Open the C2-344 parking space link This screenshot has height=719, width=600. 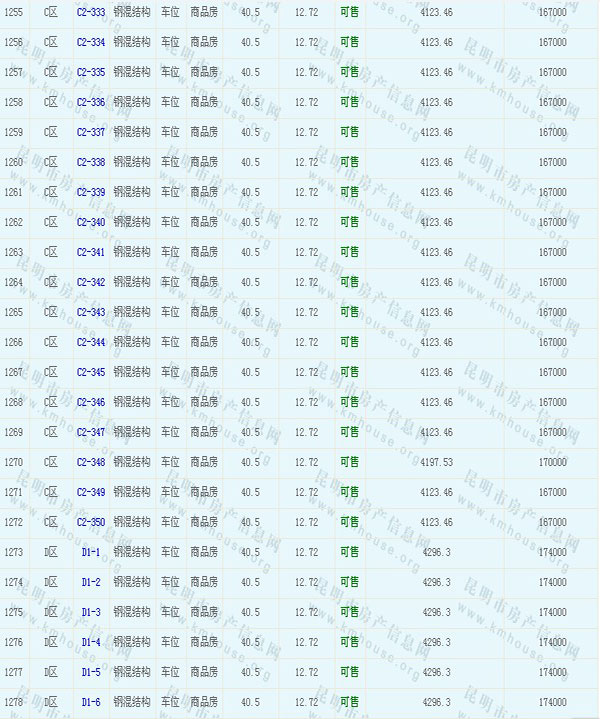[90, 342]
